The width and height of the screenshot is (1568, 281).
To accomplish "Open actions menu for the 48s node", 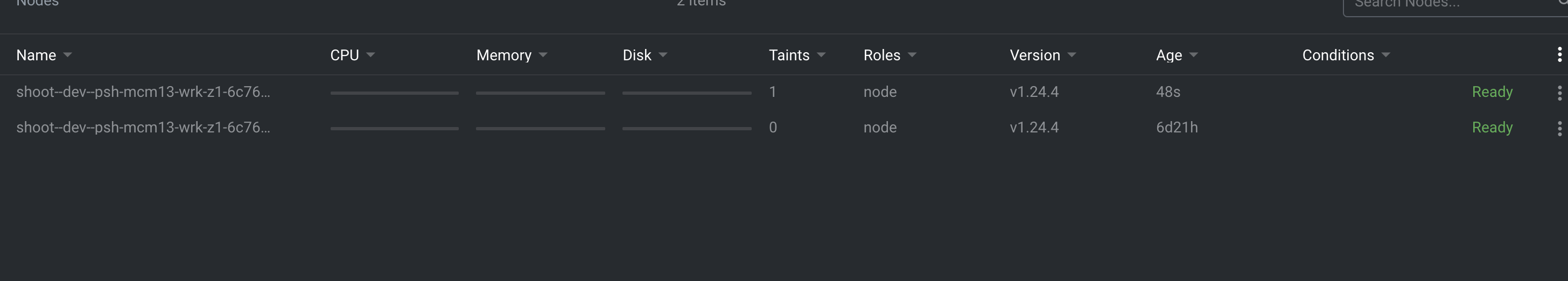I will click(x=1559, y=93).
